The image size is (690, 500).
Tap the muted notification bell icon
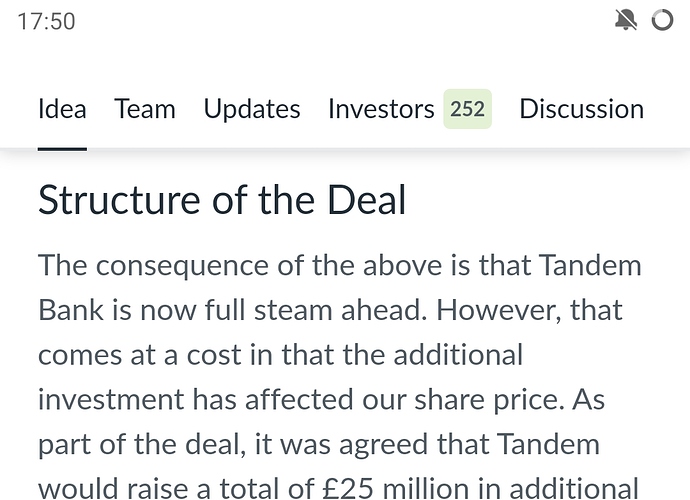click(x=627, y=20)
